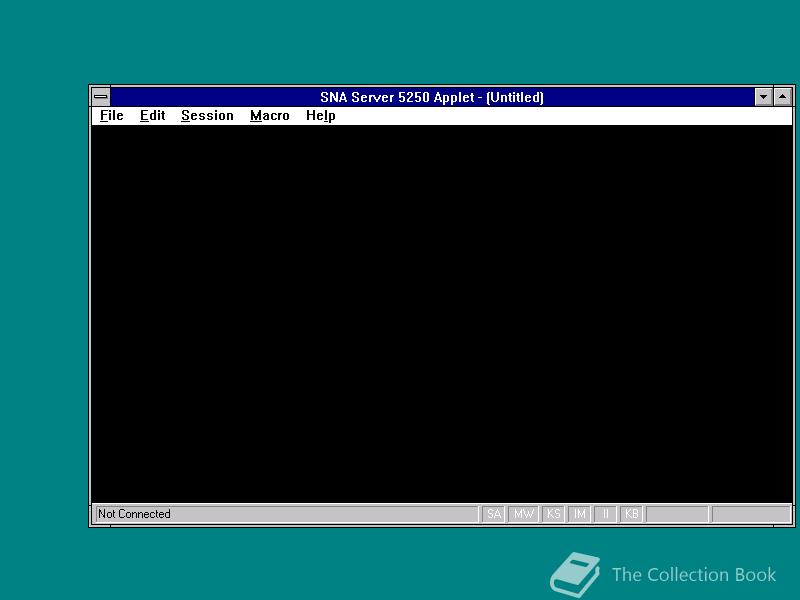Open the Edit menu
The image size is (800, 600).
[153, 116]
